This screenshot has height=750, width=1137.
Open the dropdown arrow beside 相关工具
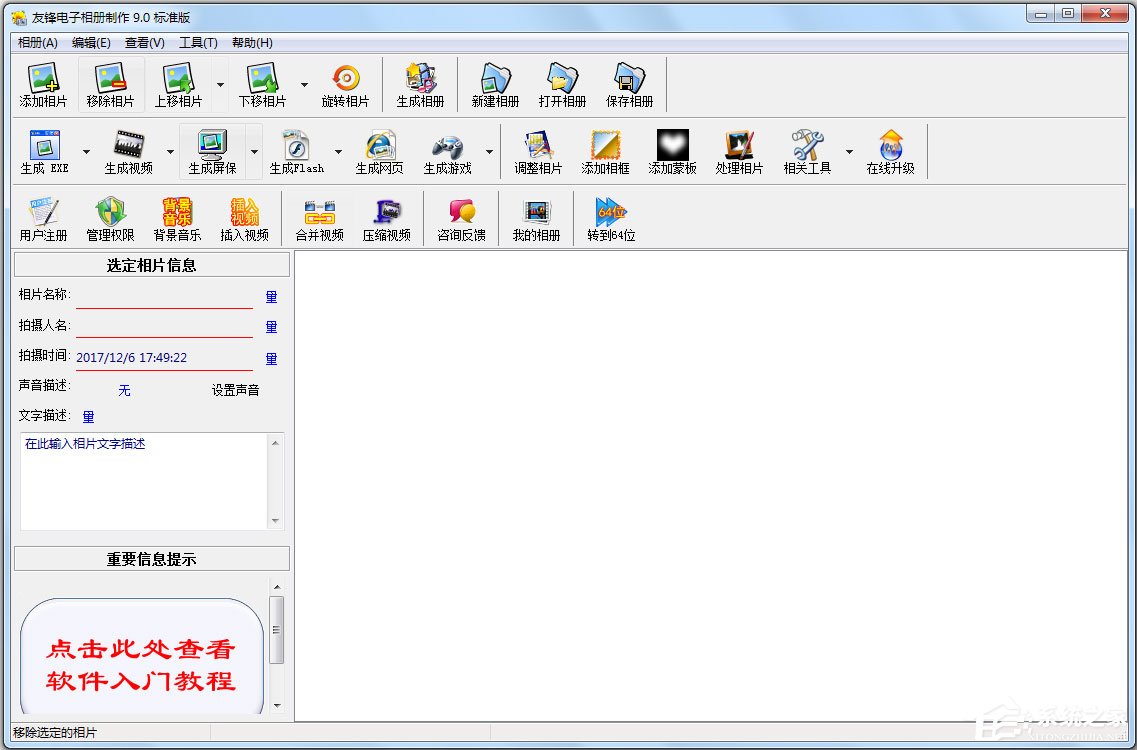[x=849, y=152]
